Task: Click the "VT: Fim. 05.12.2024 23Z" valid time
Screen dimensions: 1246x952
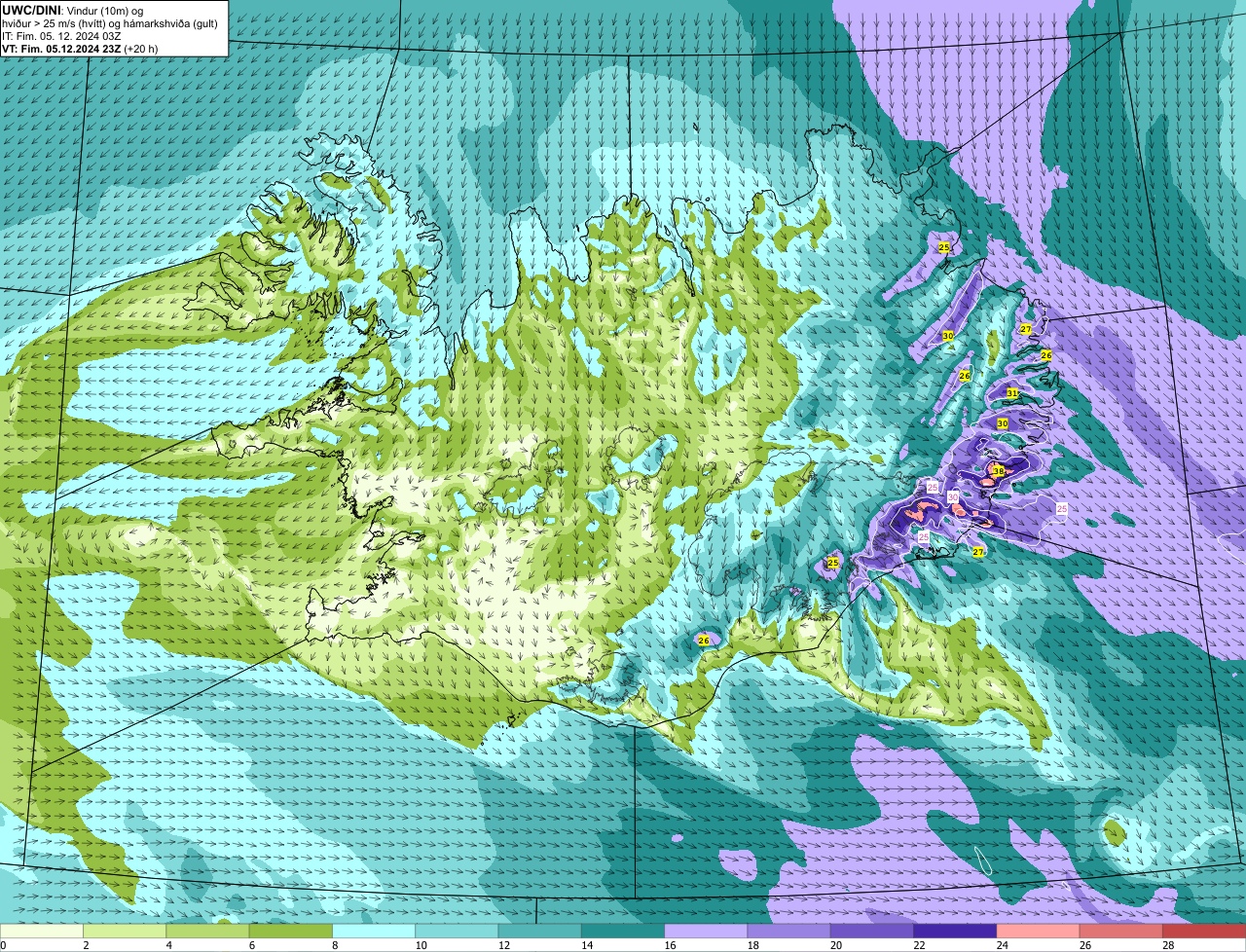Action: (x=61, y=48)
